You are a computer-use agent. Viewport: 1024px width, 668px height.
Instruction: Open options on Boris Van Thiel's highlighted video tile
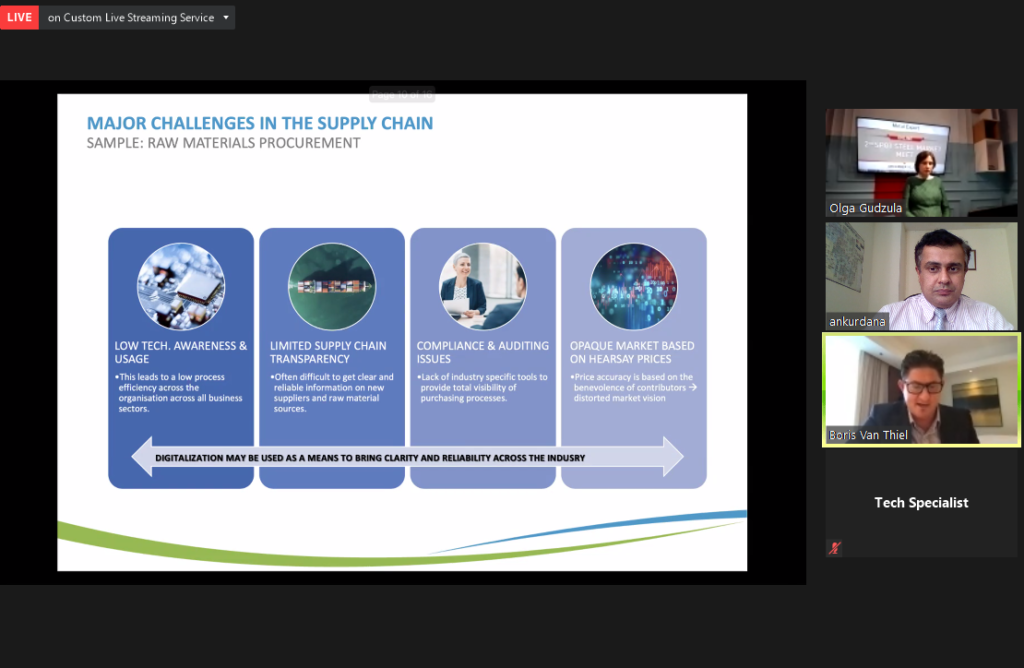pos(920,390)
